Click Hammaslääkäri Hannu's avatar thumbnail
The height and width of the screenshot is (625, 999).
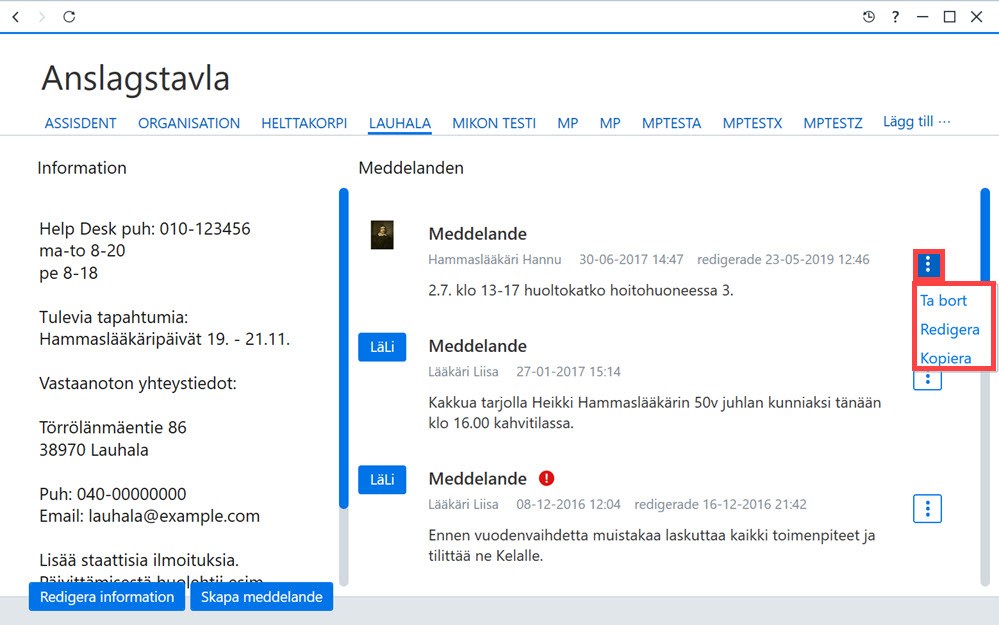[382, 234]
